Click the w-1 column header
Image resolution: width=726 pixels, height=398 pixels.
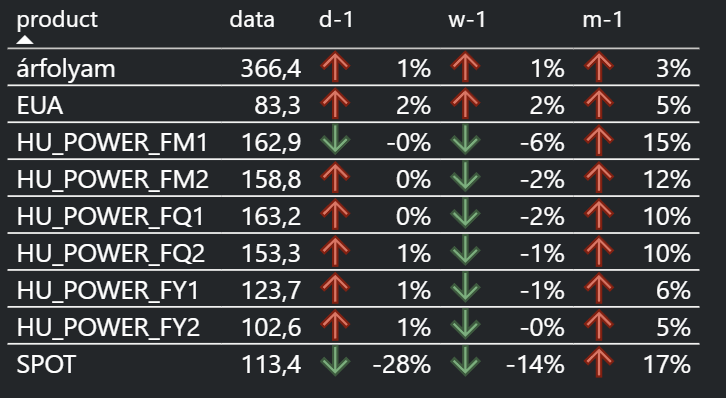coord(467,20)
